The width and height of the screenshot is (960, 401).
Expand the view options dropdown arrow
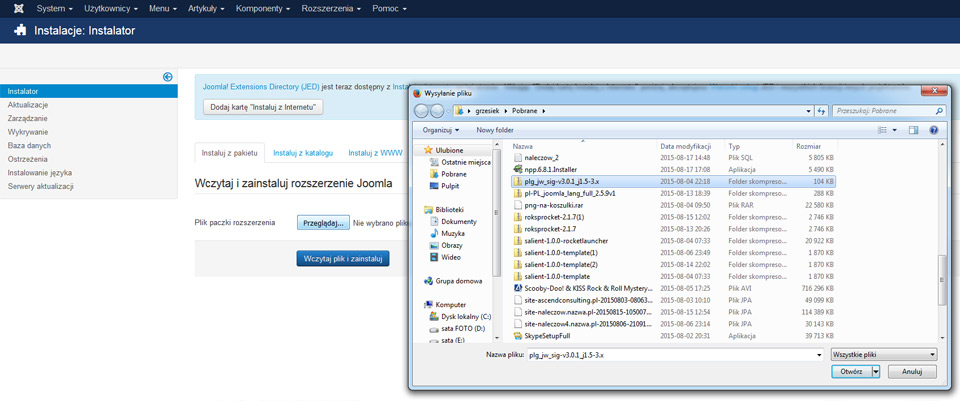click(894, 130)
